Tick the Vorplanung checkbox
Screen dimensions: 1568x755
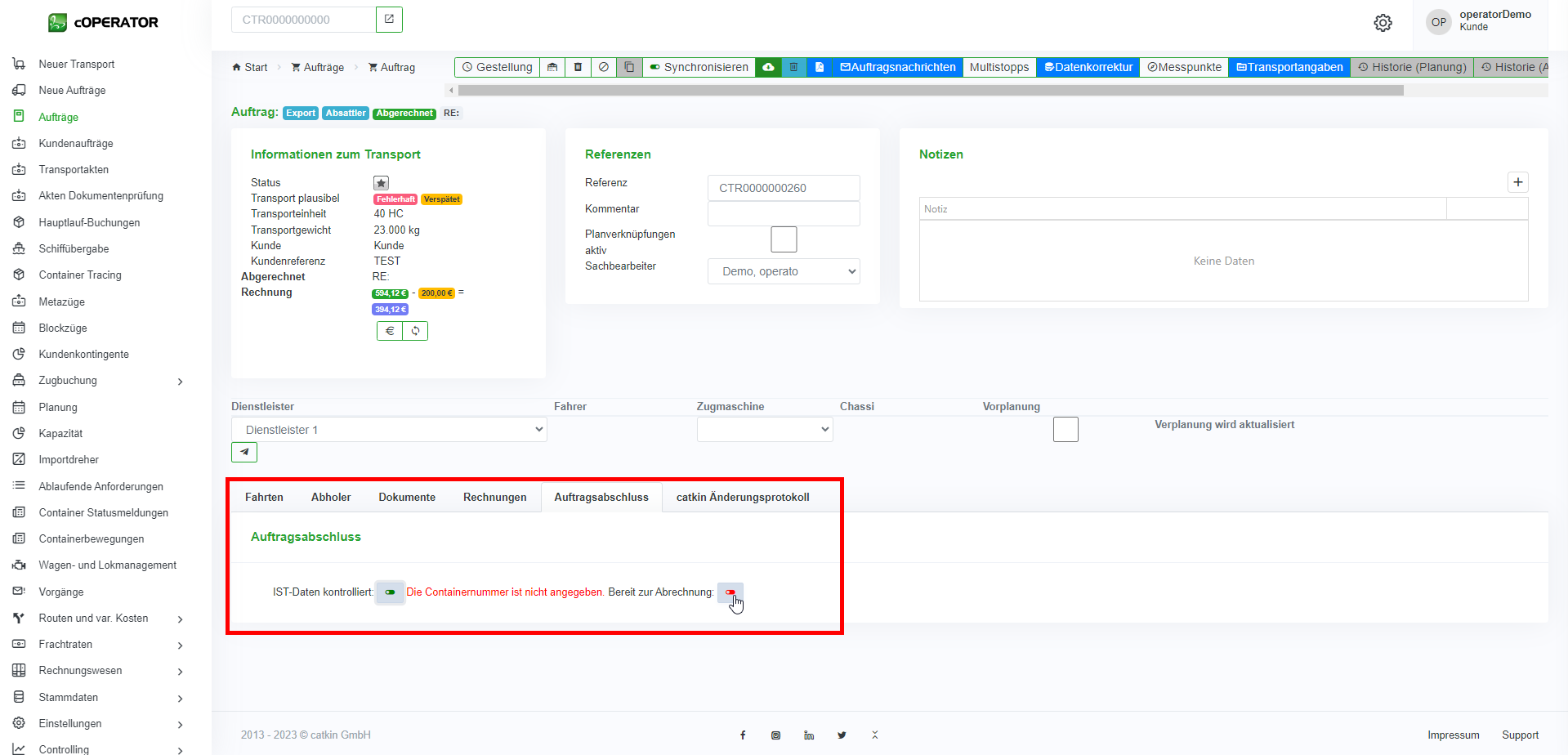(x=1065, y=430)
